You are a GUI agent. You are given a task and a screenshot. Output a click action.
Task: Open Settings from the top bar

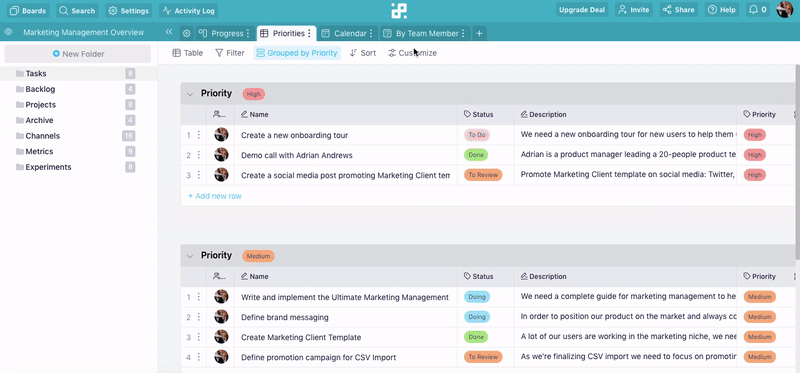pos(129,10)
